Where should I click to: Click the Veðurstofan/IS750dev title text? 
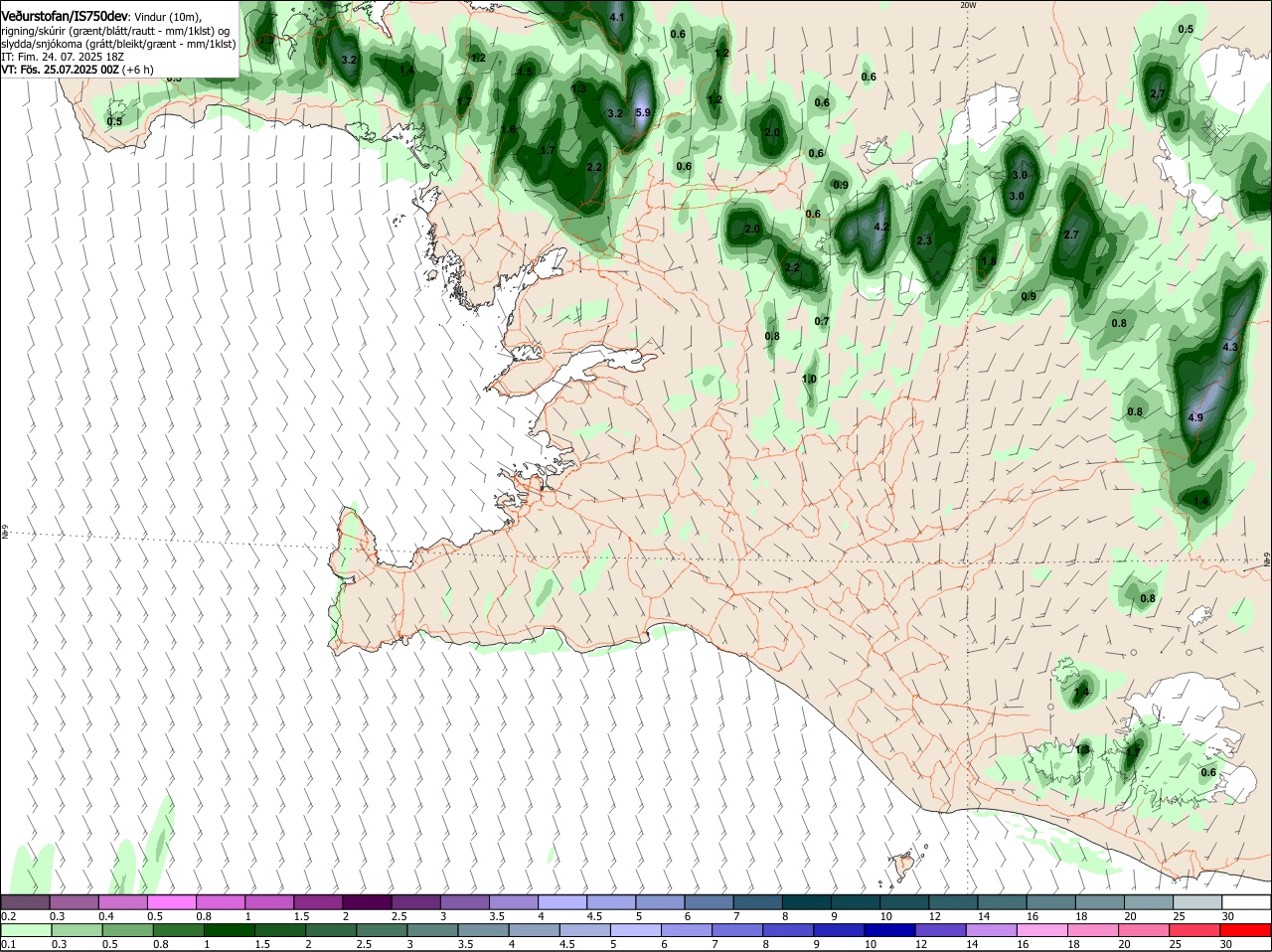[65, 17]
